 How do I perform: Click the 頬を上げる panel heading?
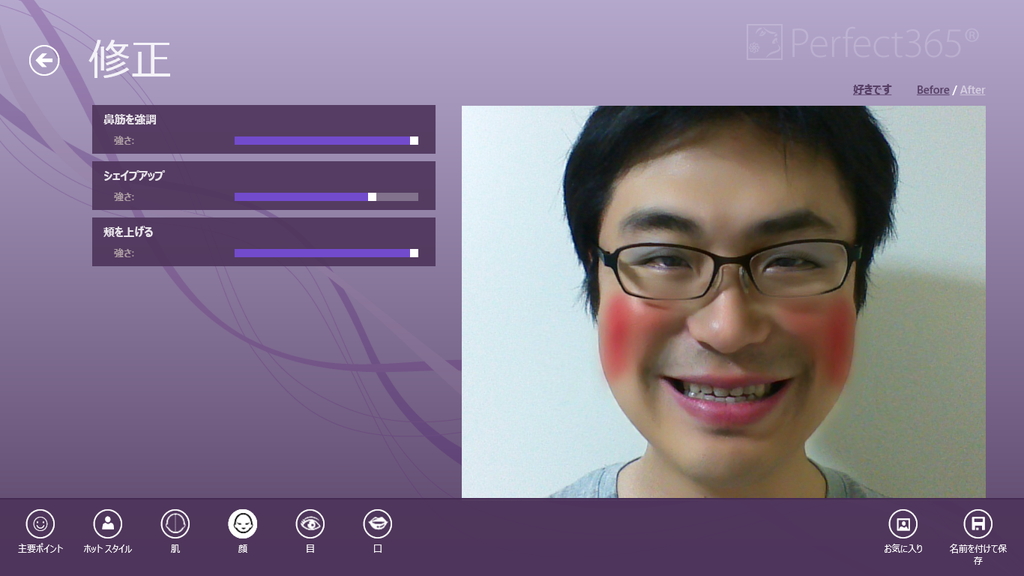128,232
